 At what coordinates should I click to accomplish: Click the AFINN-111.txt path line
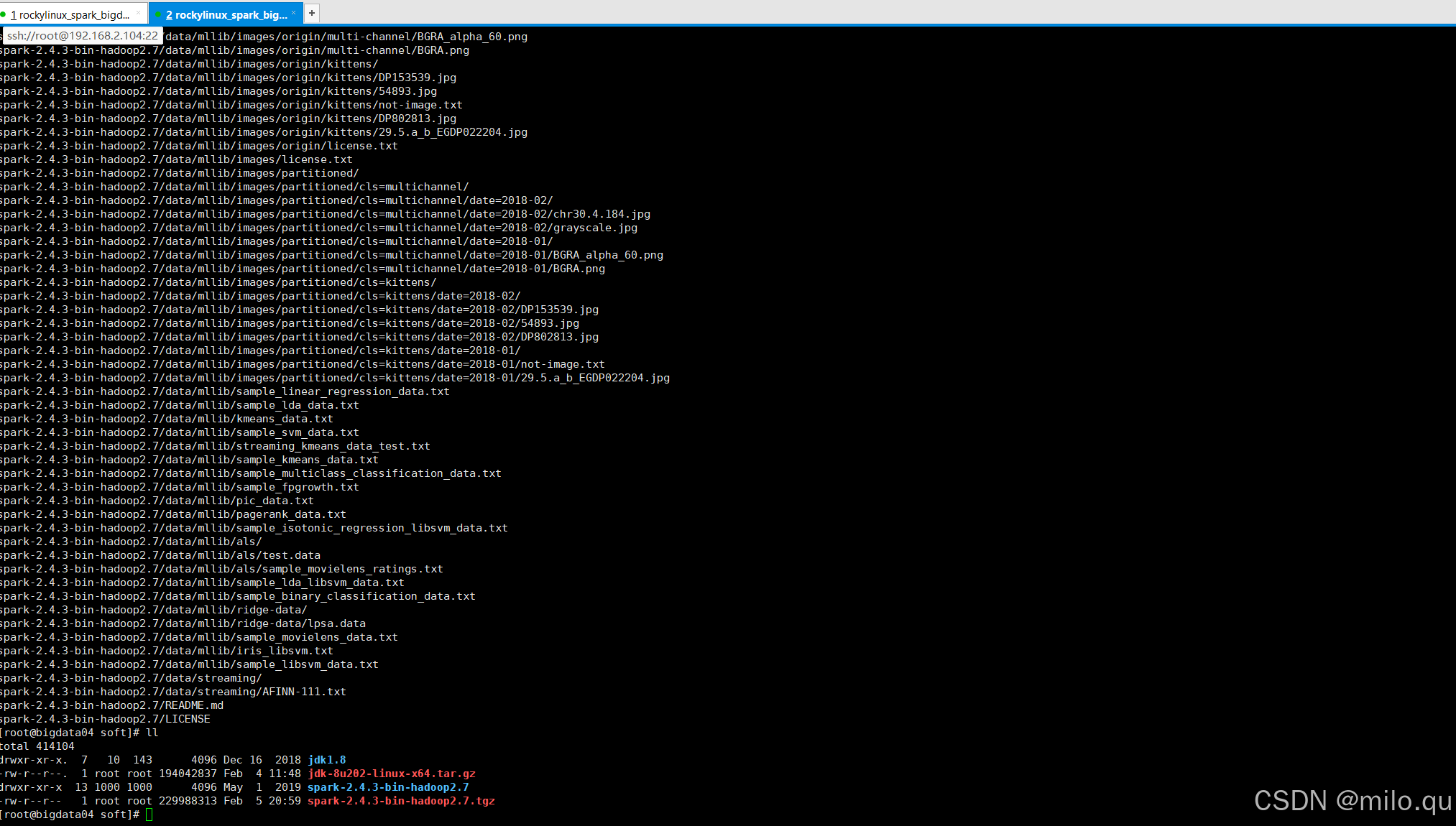[x=172, y=692]
